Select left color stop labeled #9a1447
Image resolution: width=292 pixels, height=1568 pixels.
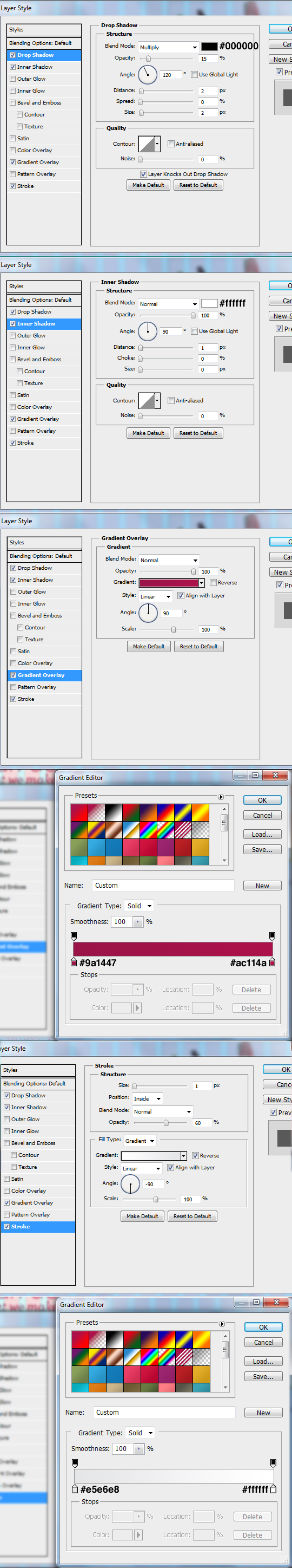point(74,962)
